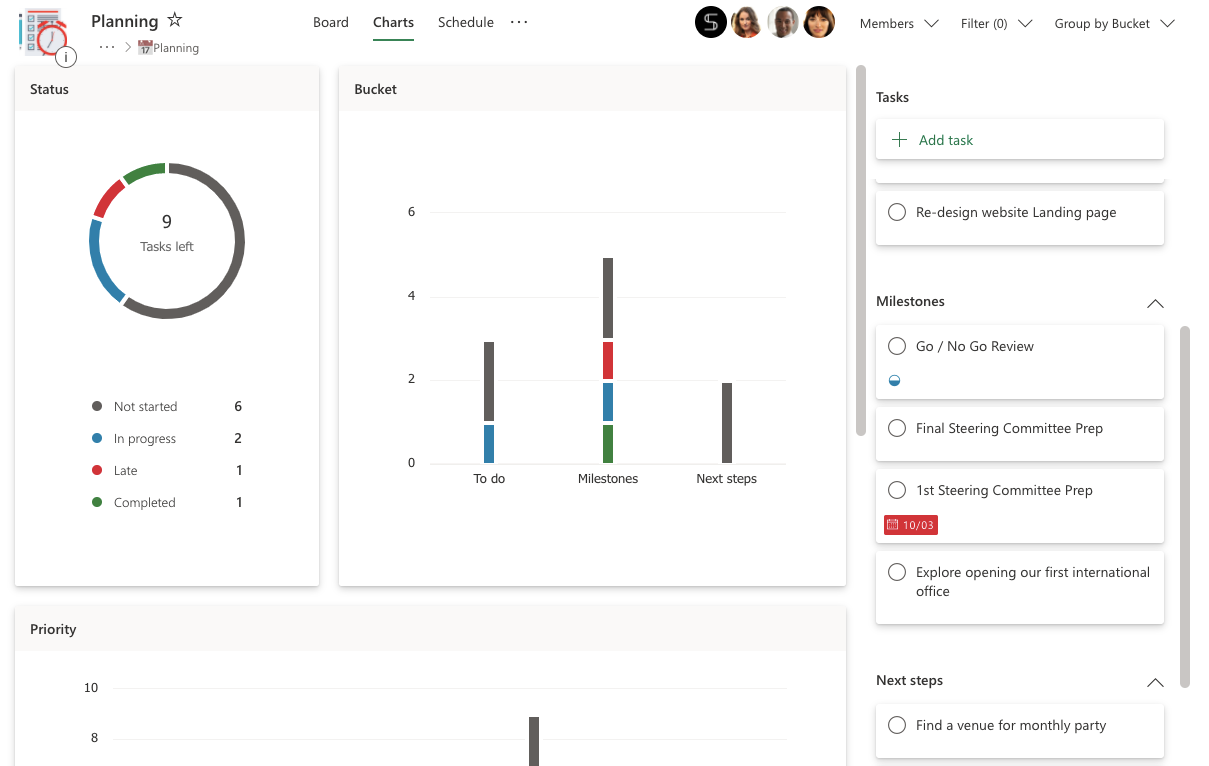This screenshot has width=1209, height=766.
Task: Click the calendar icon in the Planning breadcrumb
Action: (145, 47)
